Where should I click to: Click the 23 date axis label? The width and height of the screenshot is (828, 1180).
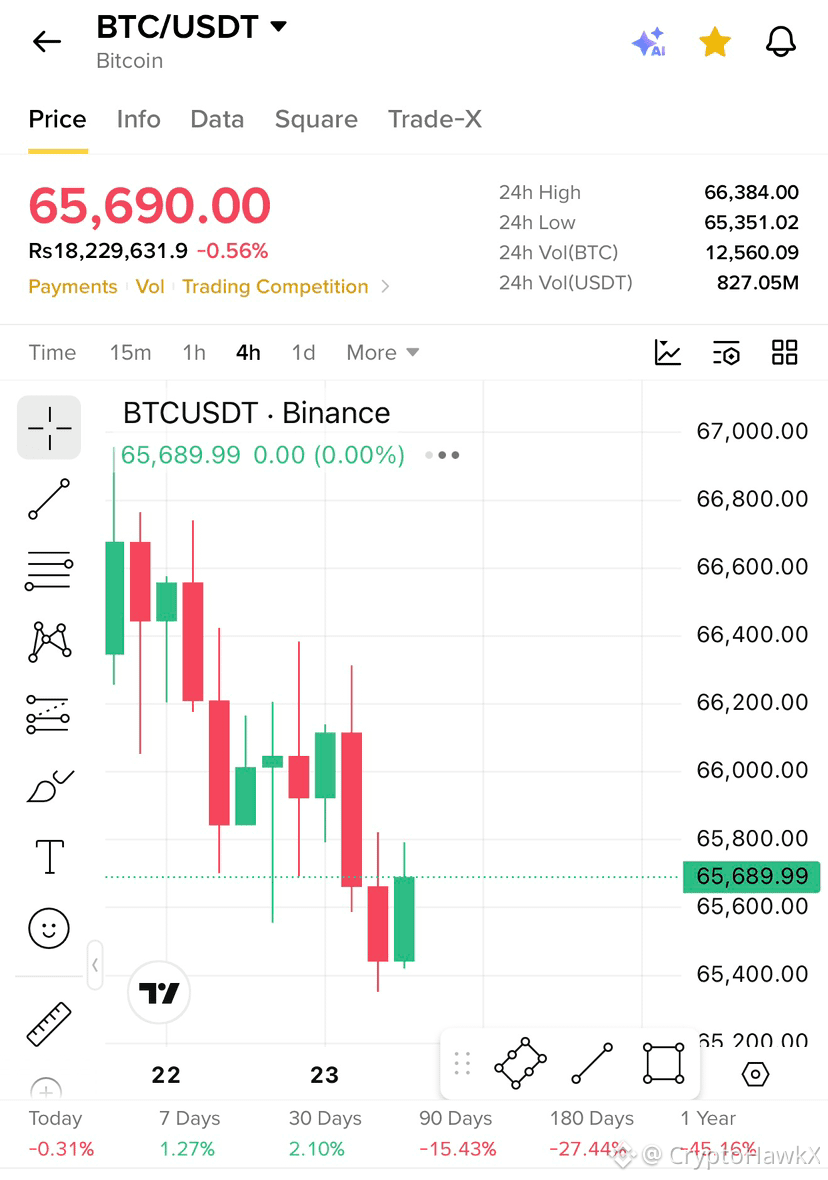(324, 1075)
